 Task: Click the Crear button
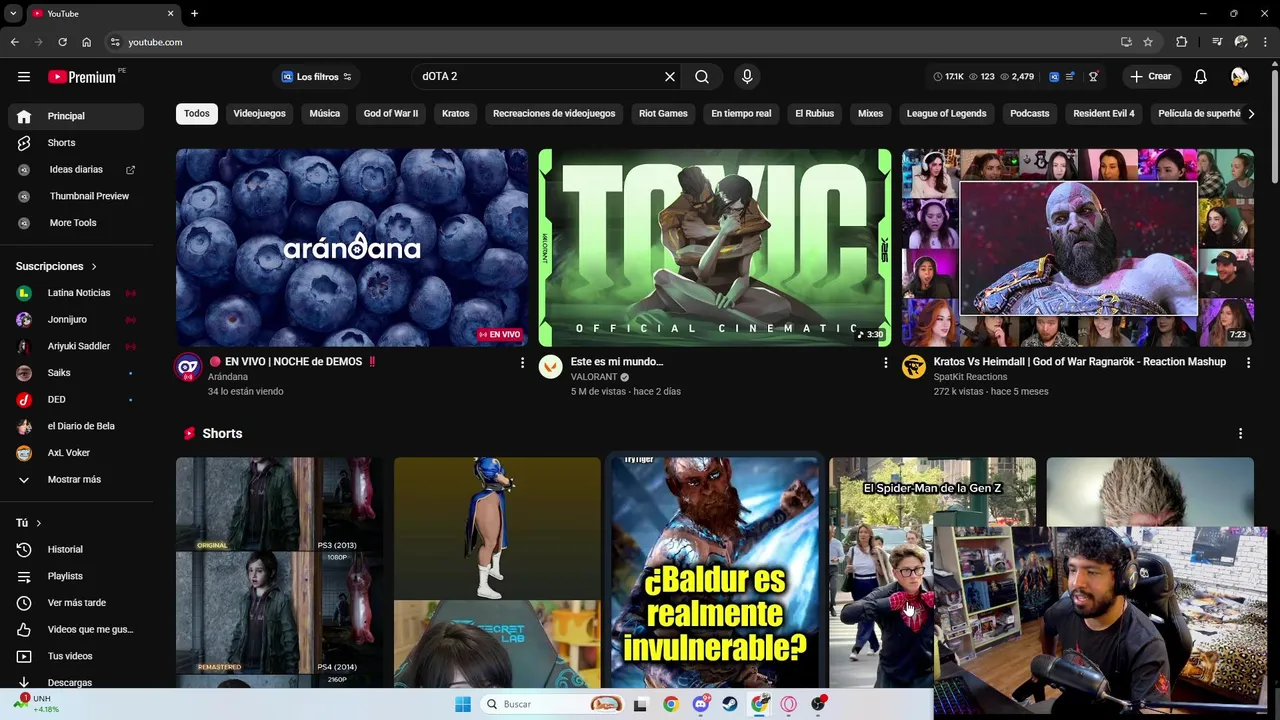pos(1151,77)
